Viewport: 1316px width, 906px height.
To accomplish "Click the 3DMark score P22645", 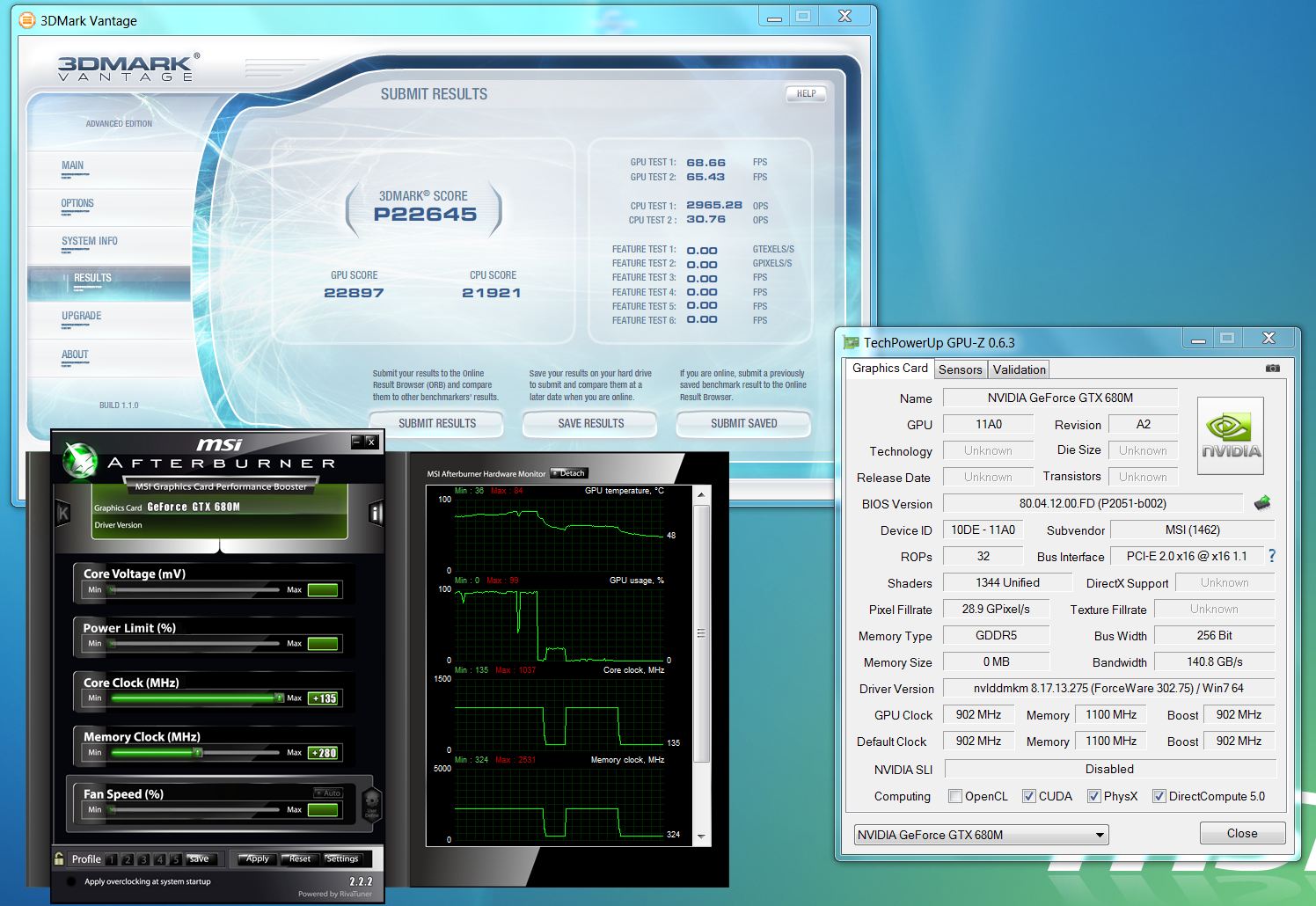I will [x=425, y=215].
